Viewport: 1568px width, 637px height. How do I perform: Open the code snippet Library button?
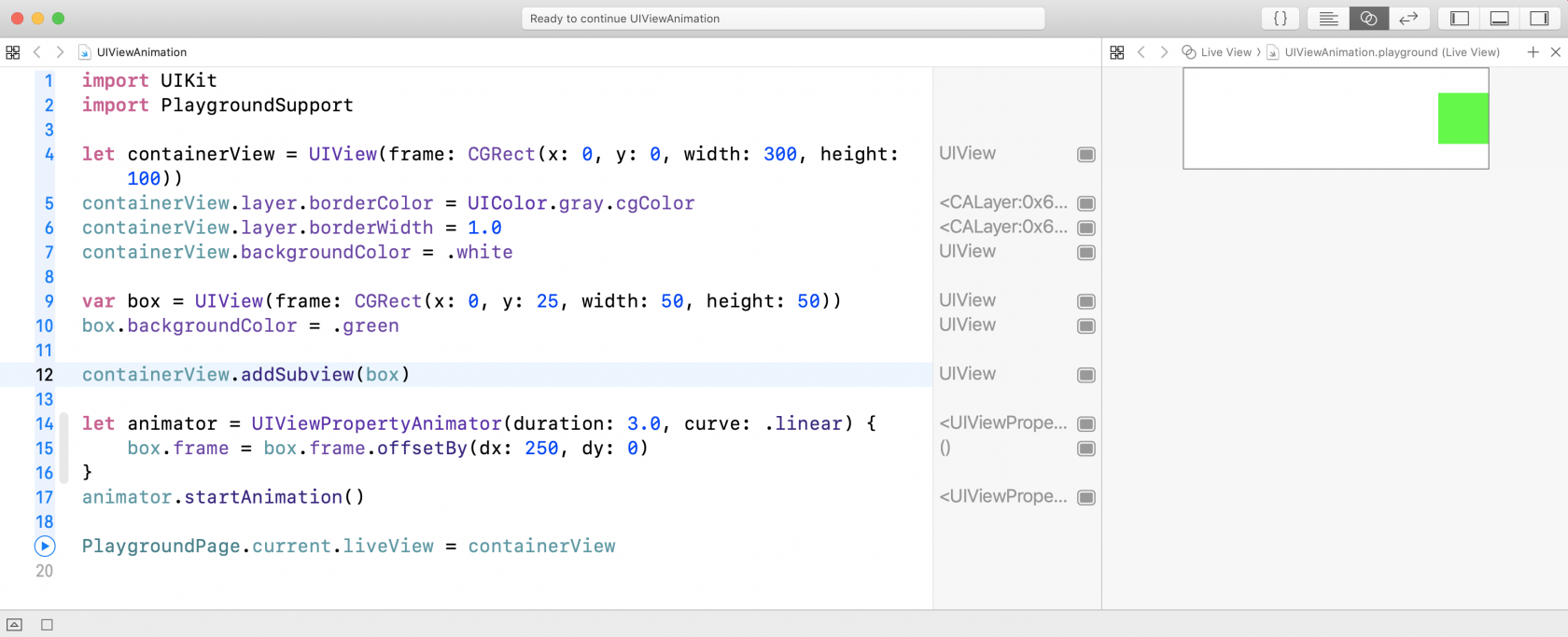(x=1281, y=19)
